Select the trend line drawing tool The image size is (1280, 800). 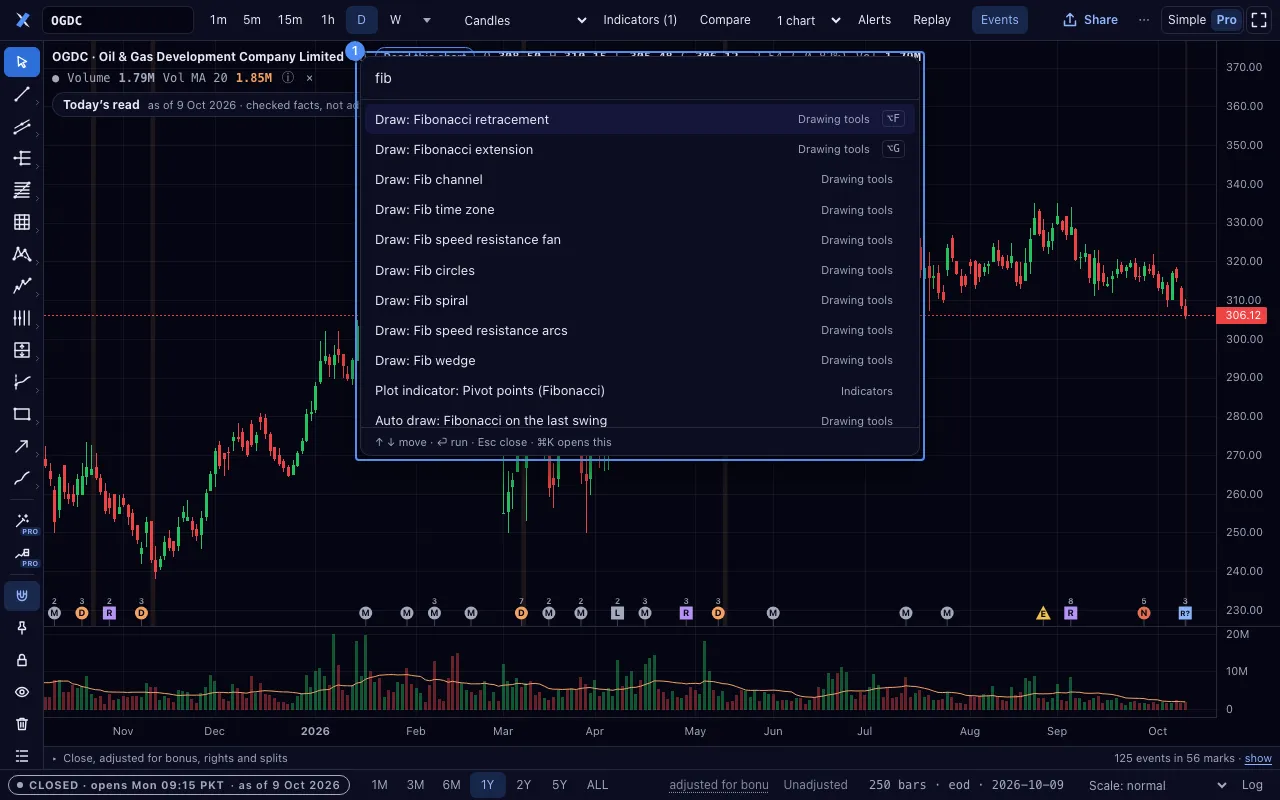[22, 94]
